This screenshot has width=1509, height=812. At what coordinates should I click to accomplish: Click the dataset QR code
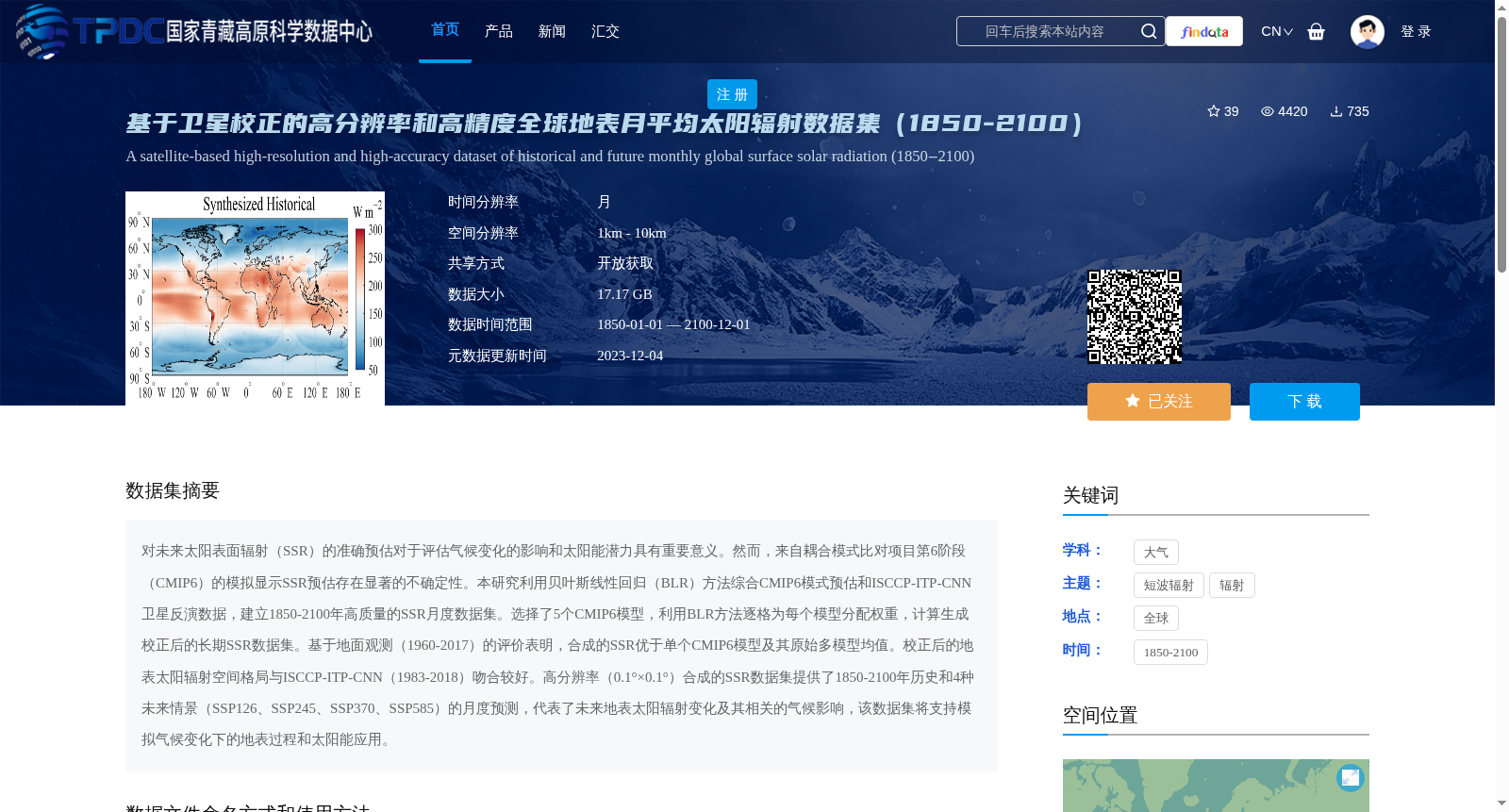click(x=1135, y=317)
